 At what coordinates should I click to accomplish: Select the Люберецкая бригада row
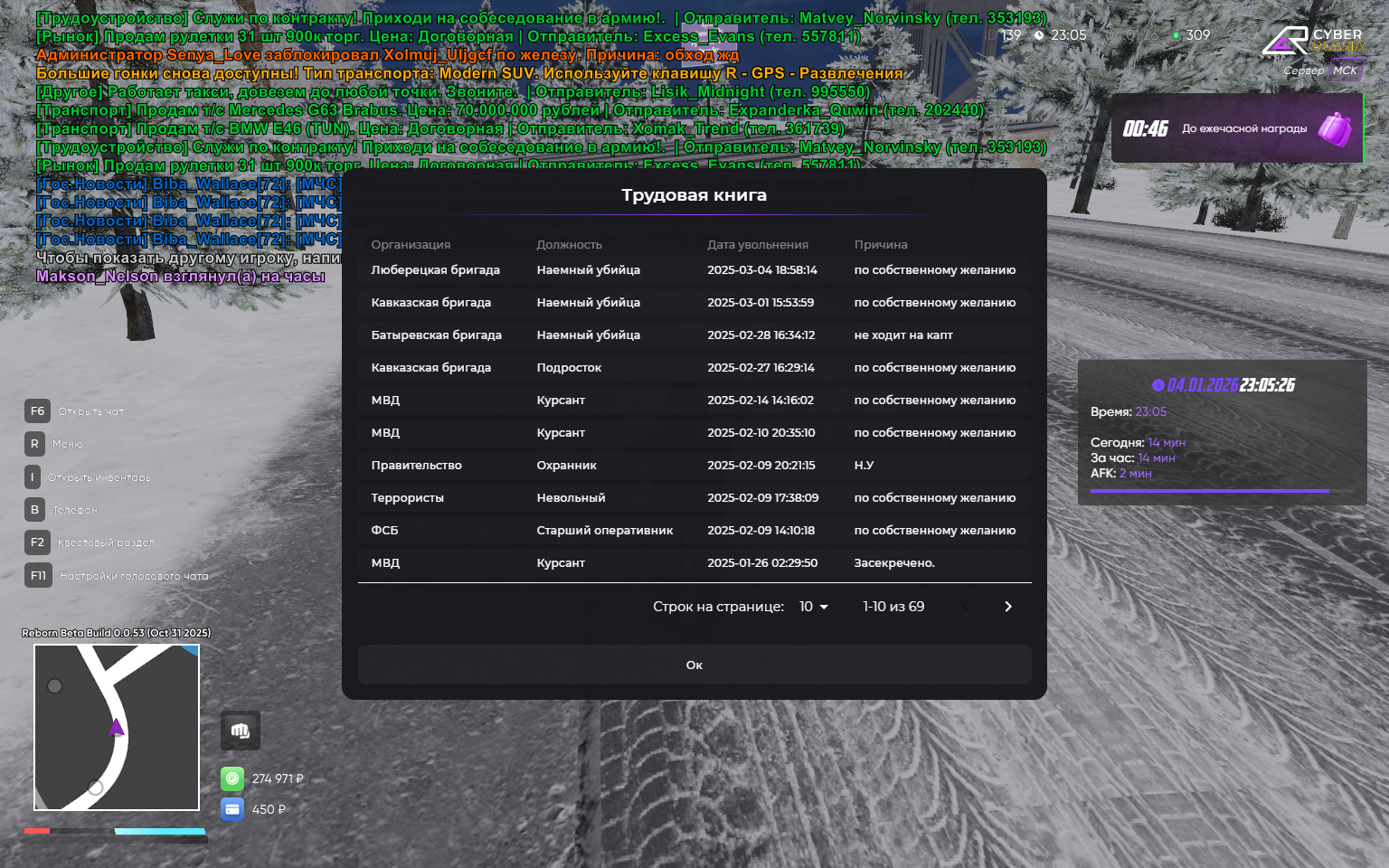[x=694, y=270]
